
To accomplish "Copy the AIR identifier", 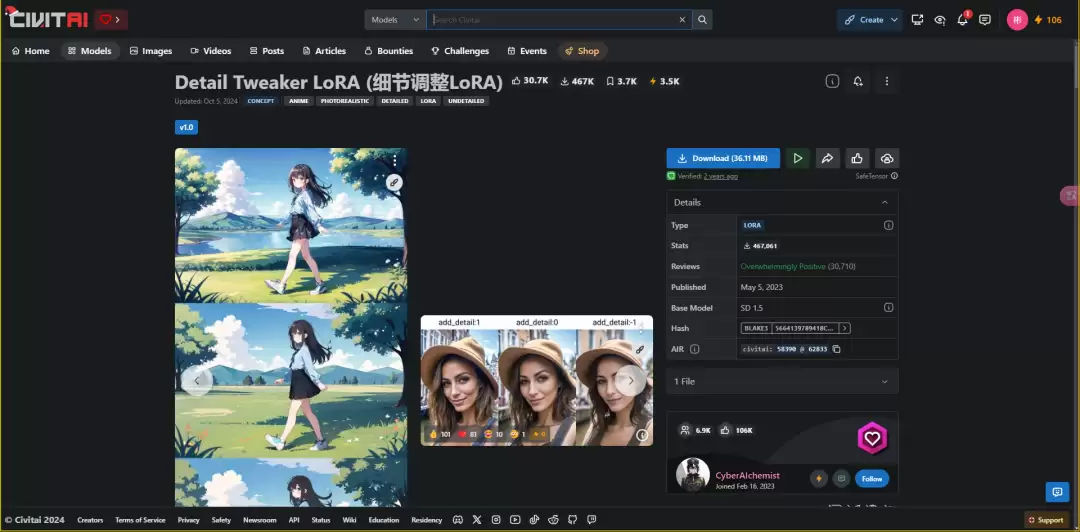I will pyautogui.click(x=836, y=349).
